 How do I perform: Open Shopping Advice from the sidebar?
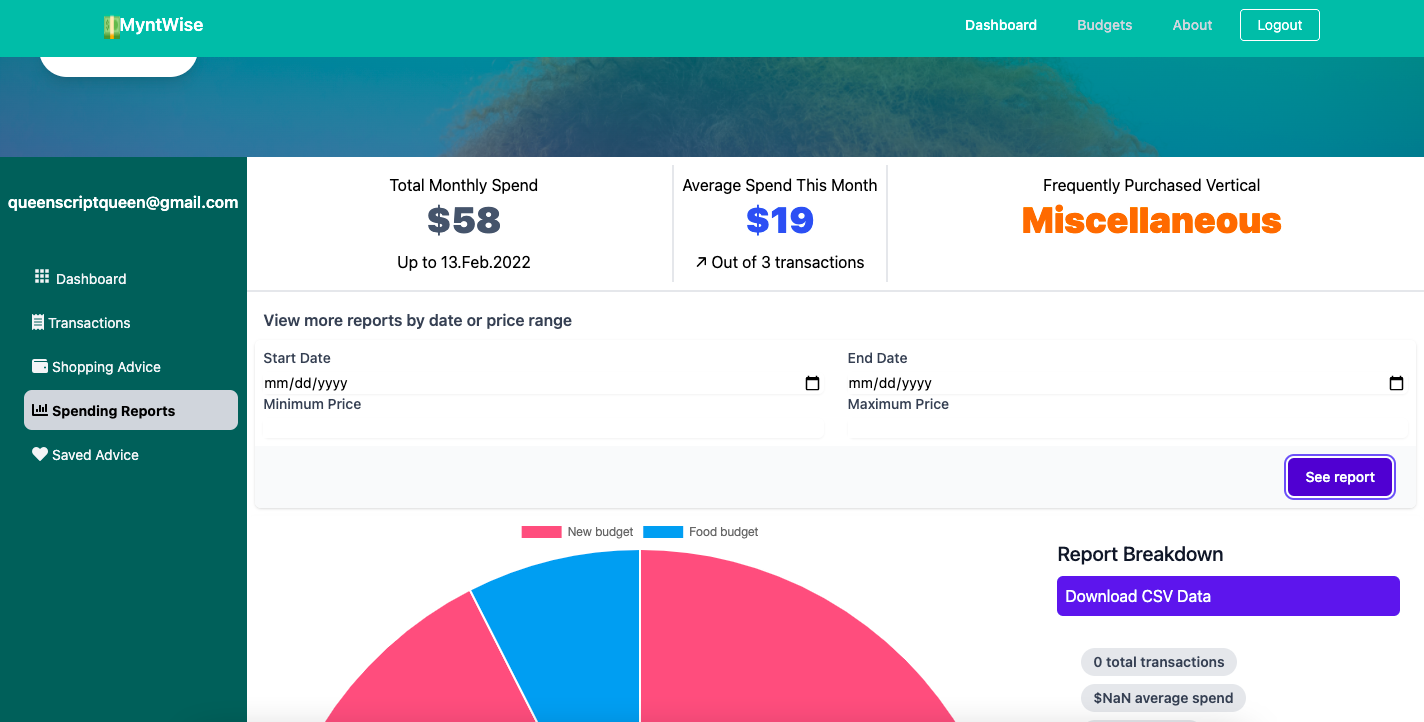click(131, 367)
